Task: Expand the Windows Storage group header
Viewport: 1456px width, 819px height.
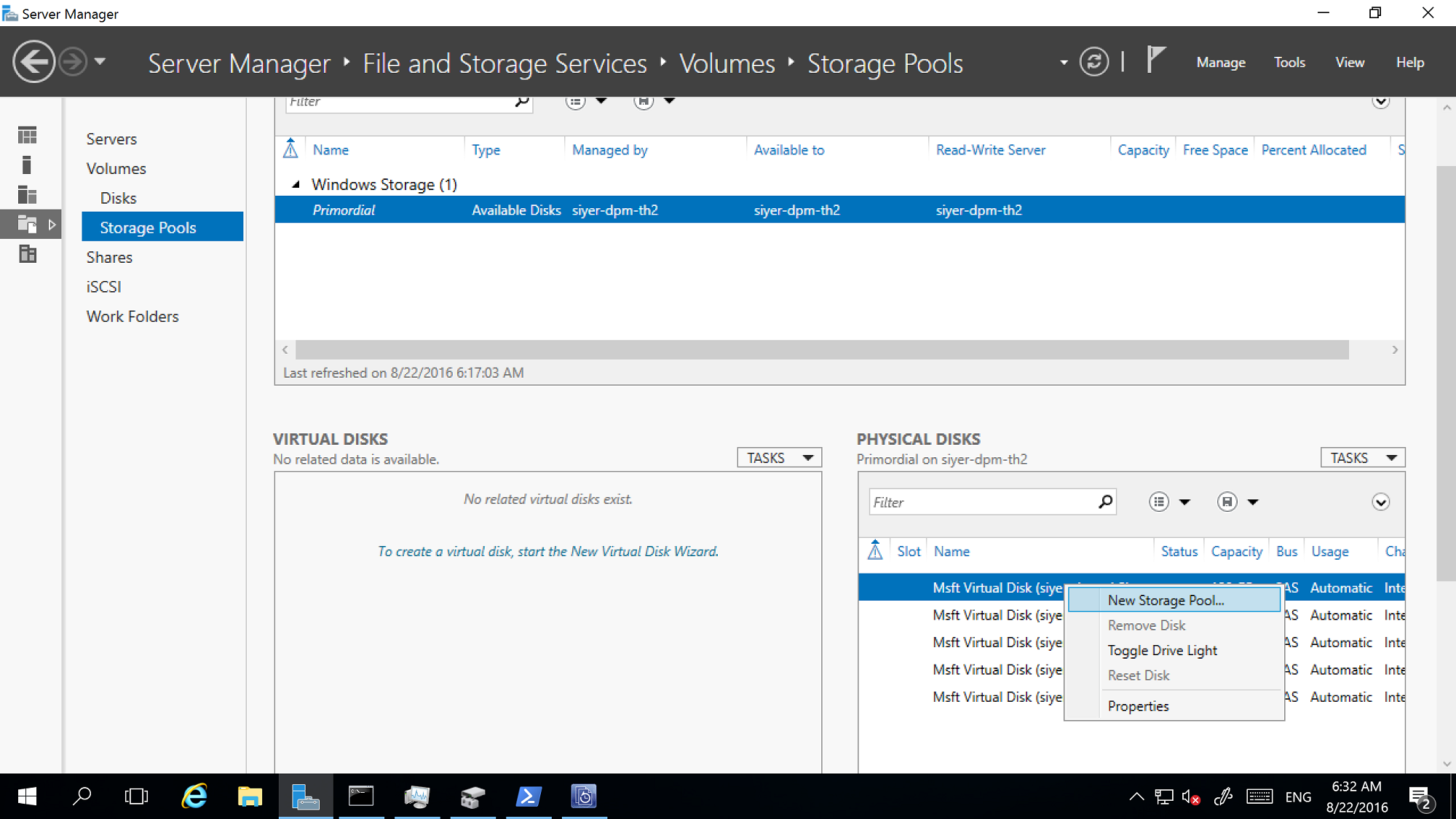Action: point(295,184)
